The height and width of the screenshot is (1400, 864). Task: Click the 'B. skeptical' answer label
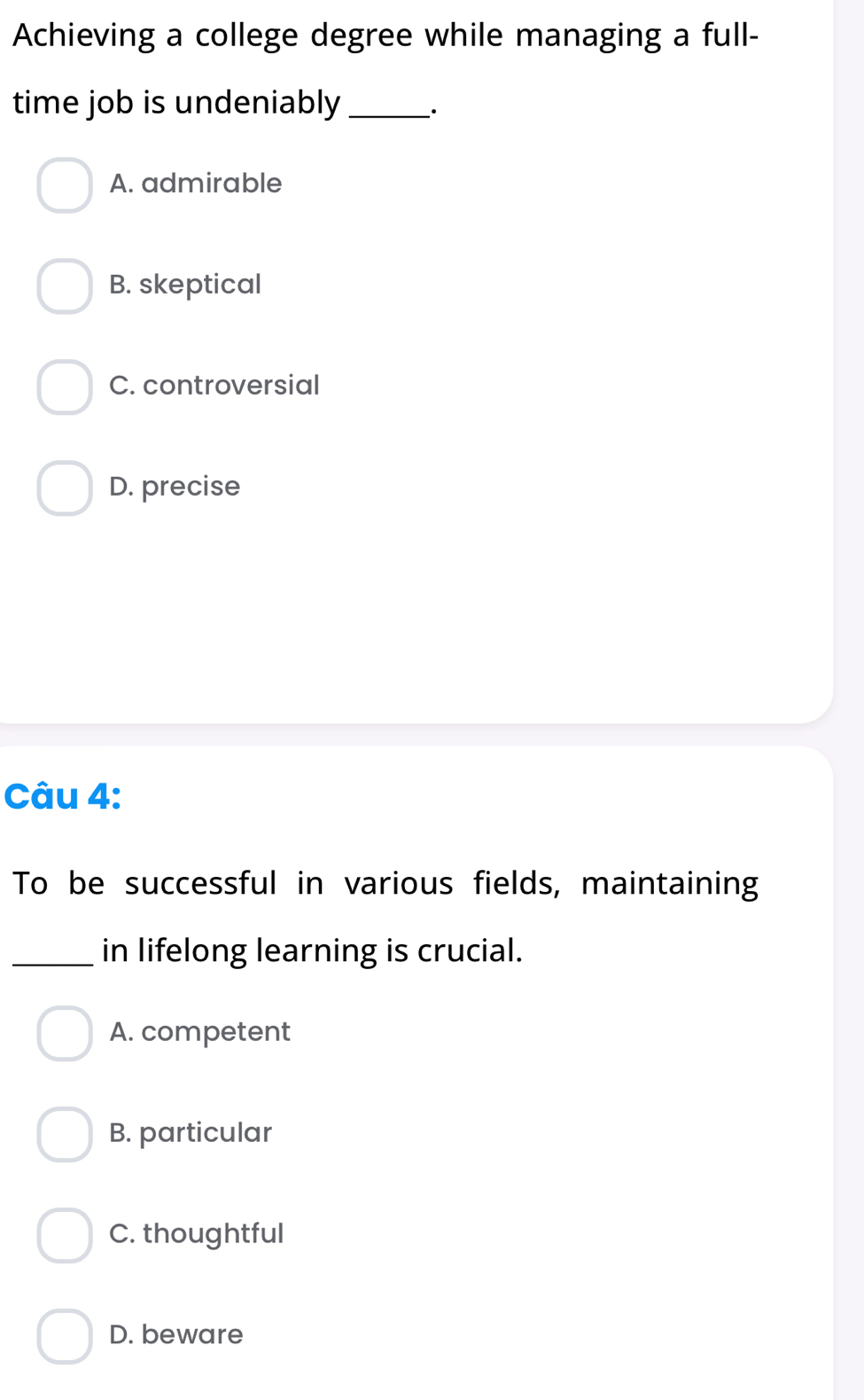[x=185, y=285]
